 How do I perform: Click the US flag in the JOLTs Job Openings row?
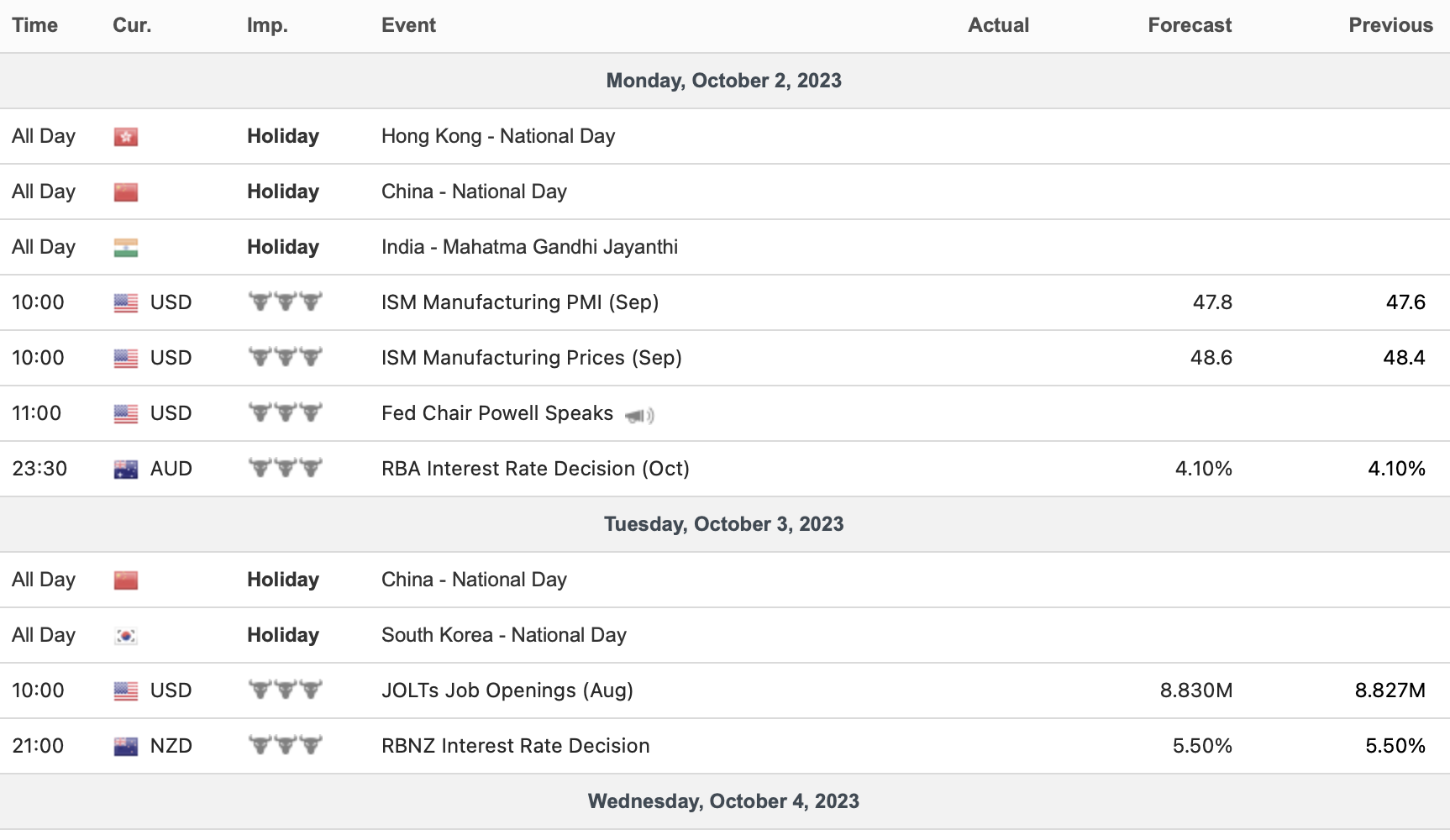pos(126,691)
